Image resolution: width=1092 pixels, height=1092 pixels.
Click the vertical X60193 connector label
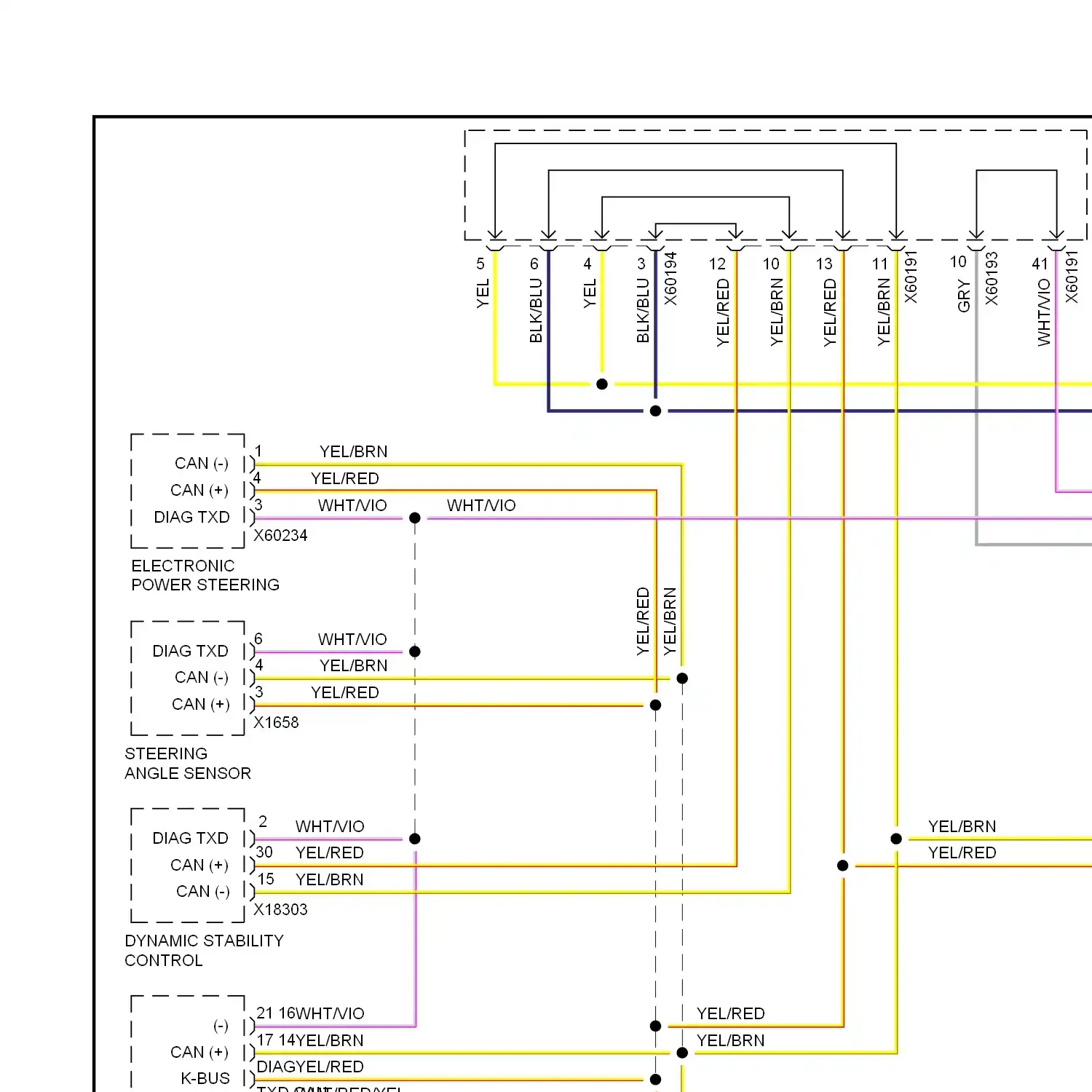[x=992, y=279]
